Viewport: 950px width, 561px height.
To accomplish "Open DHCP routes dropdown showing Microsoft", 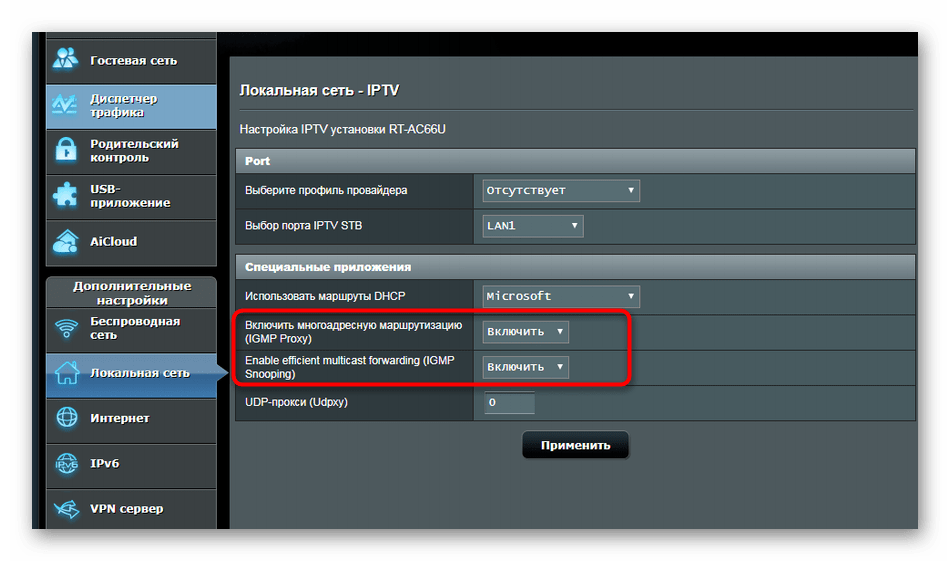I will tap(561, 296).
